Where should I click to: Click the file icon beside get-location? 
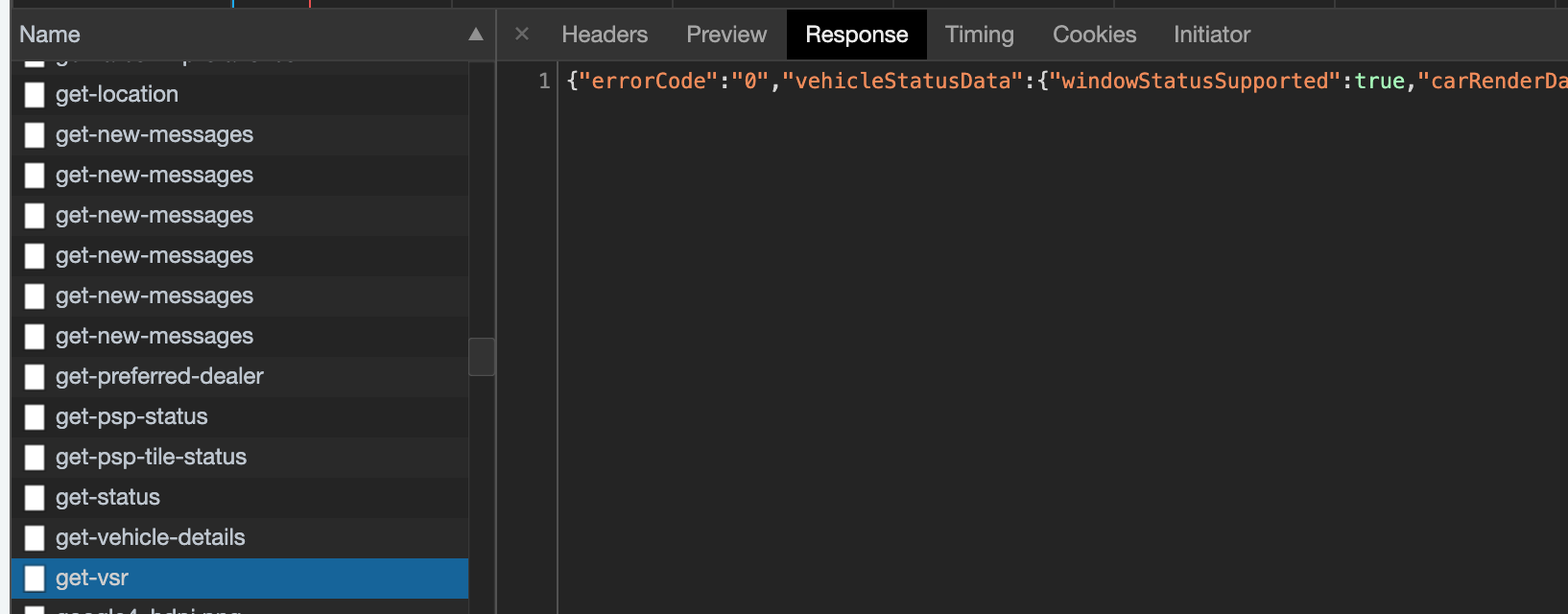35,95
